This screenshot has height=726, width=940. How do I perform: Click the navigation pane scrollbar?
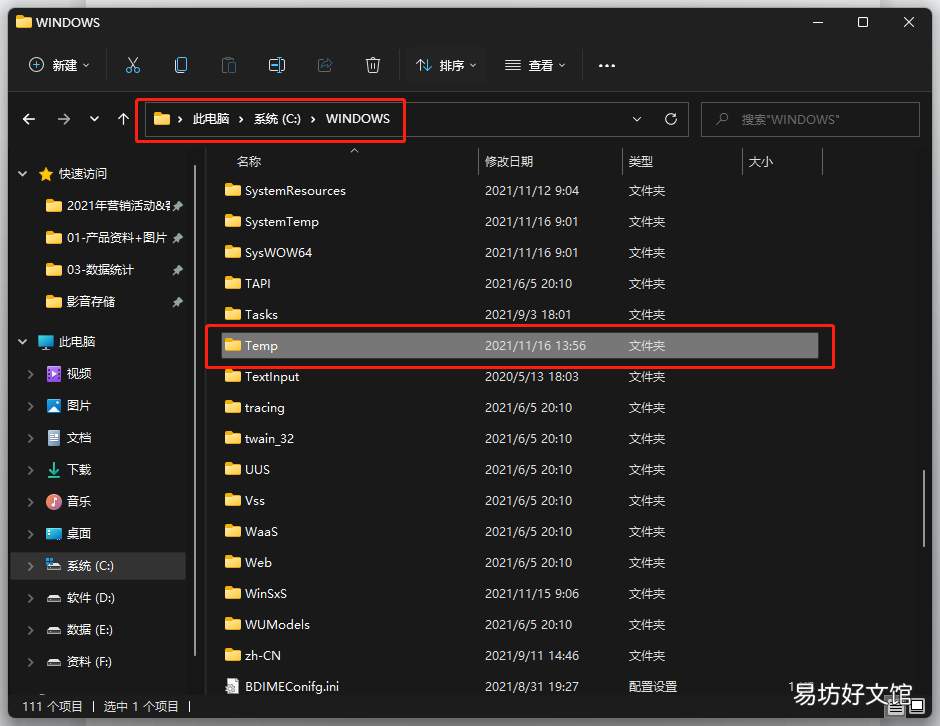pyautogui.click(x=195, y=411)
